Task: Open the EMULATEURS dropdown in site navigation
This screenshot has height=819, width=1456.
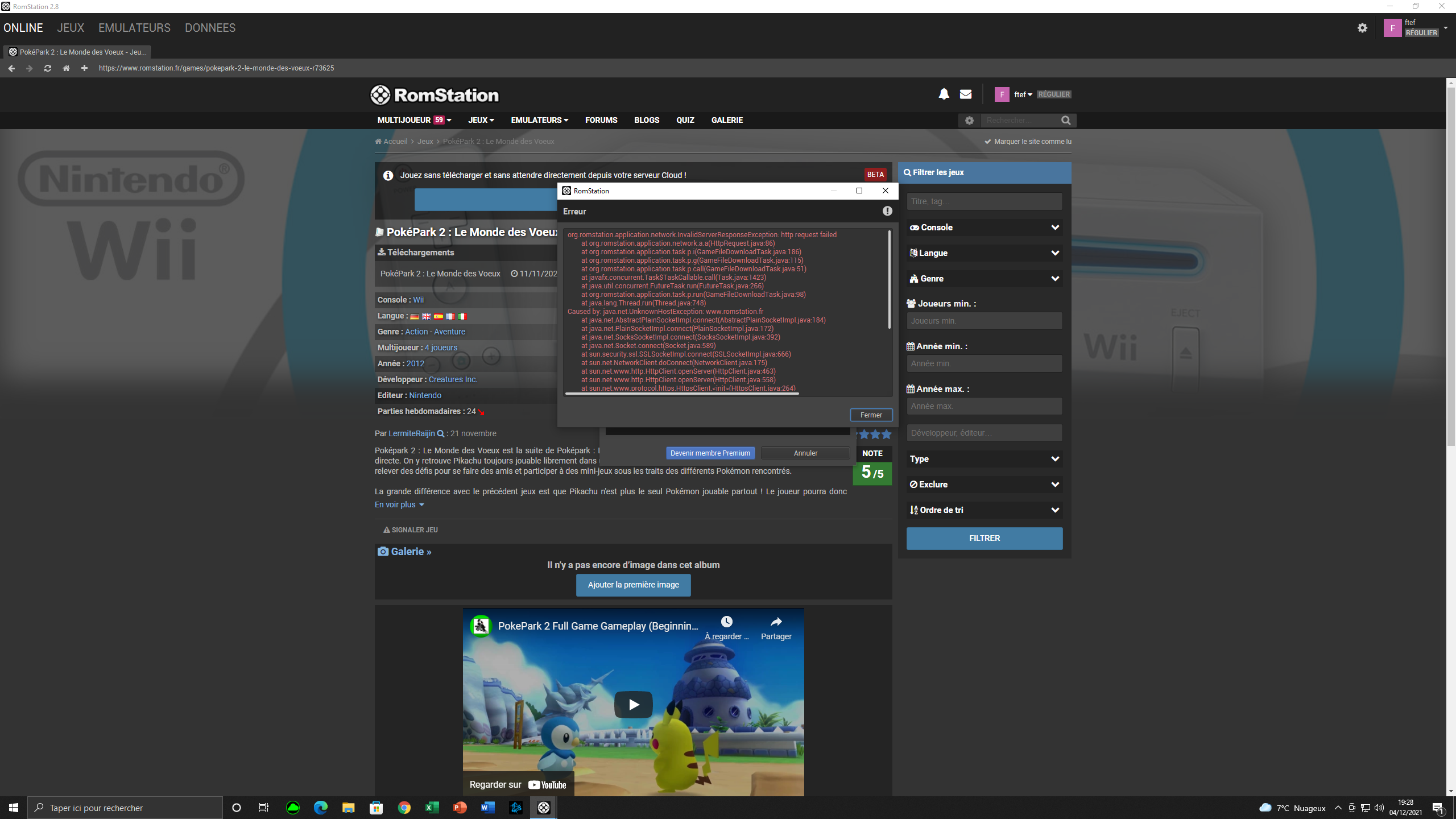Action: 540,120
